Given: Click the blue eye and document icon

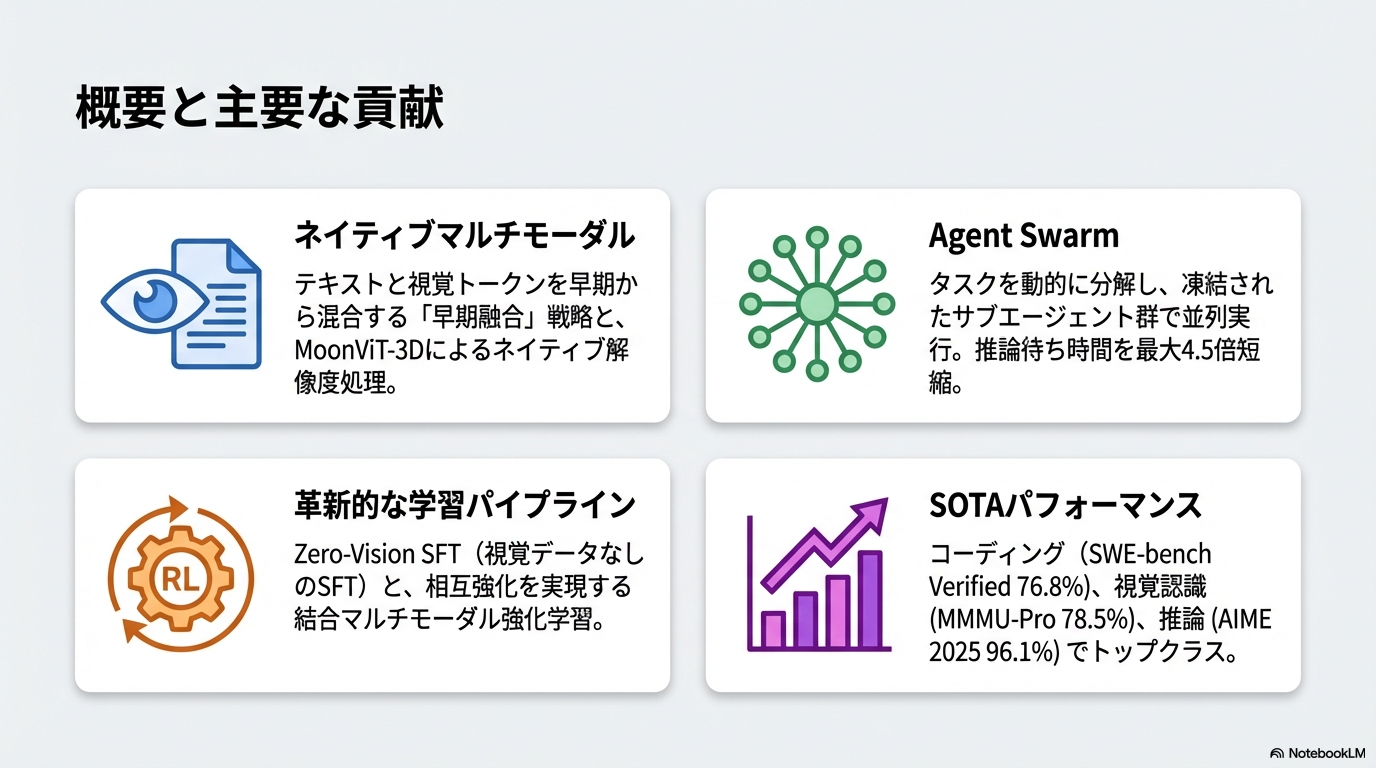Looking at the screenshot, I should tap(181, 303).
